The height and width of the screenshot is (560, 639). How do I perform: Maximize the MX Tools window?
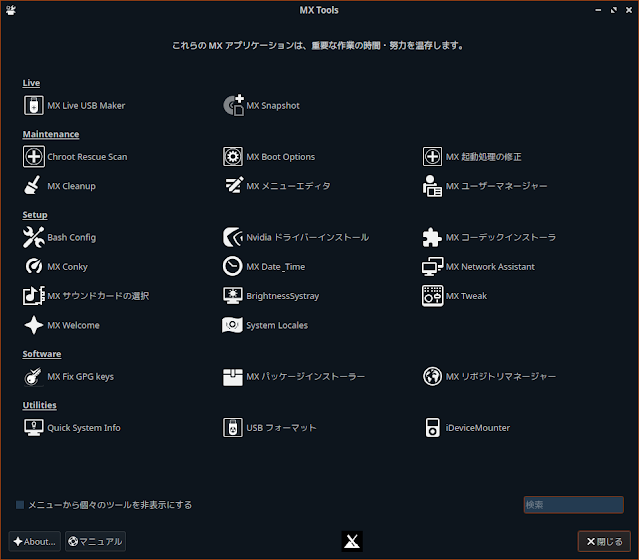(x=614, y=10)
